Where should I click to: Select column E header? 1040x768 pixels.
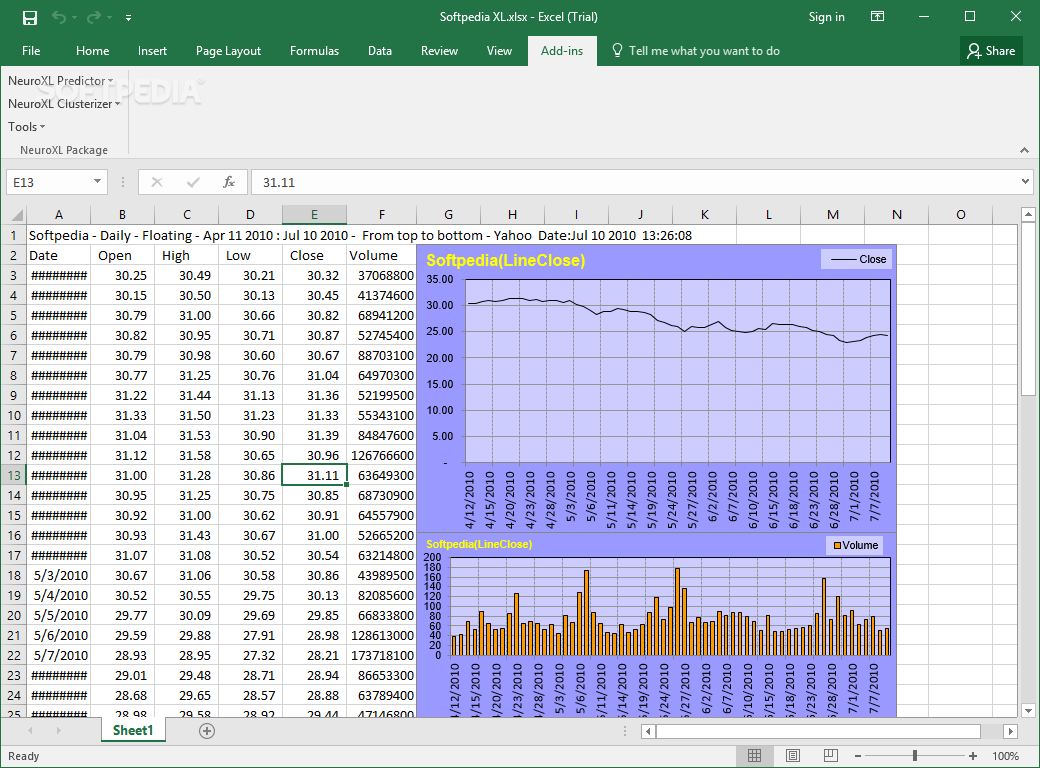pos(314,214)
